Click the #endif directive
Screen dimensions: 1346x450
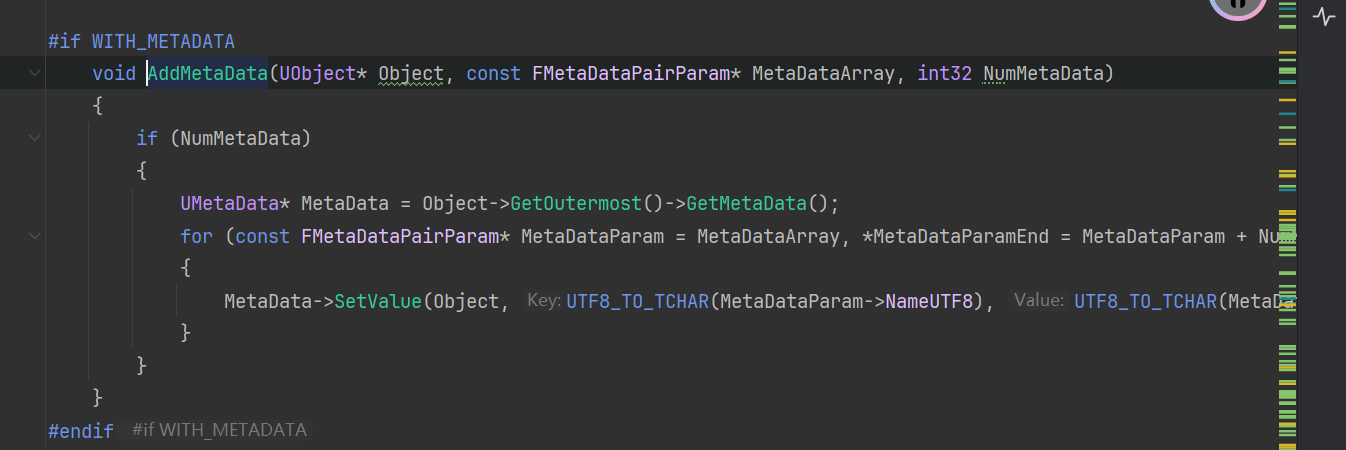tap(81, 430)
